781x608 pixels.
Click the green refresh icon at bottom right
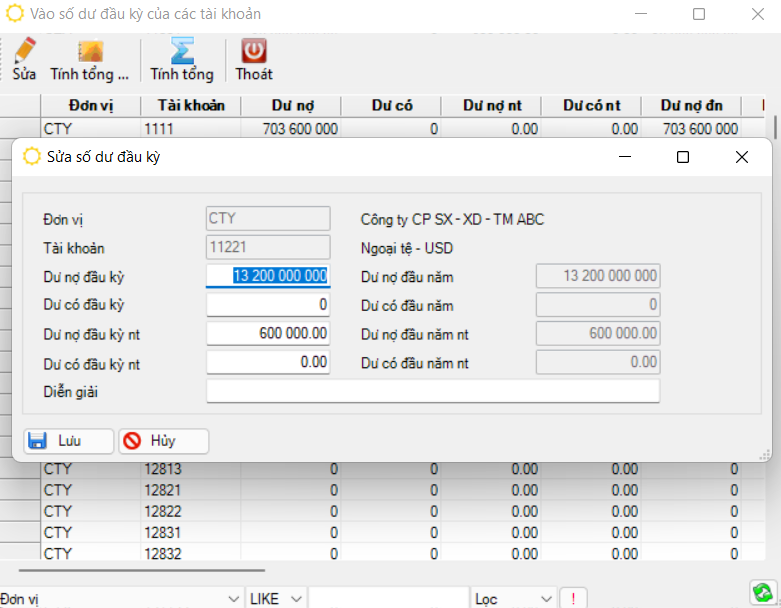pos(763,594)
